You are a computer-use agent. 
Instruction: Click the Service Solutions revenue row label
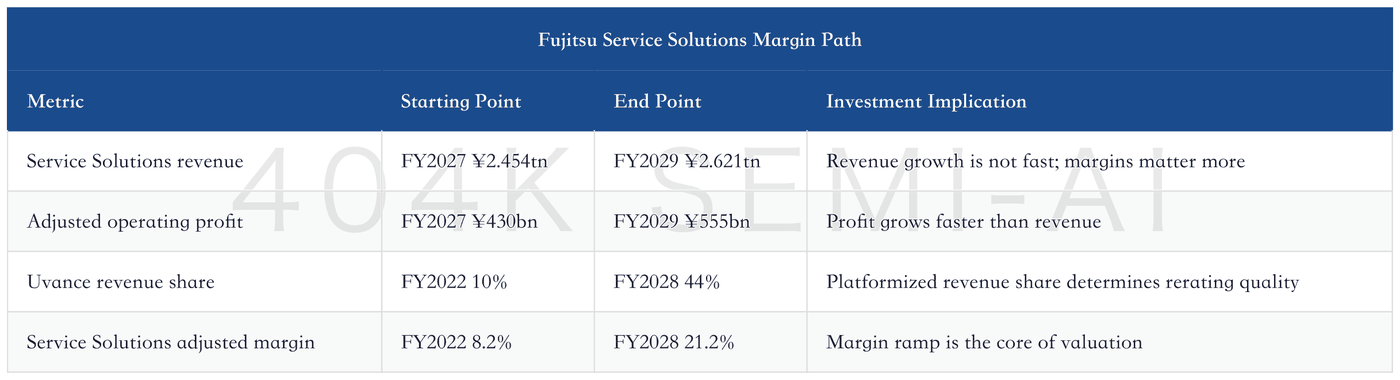135,162
